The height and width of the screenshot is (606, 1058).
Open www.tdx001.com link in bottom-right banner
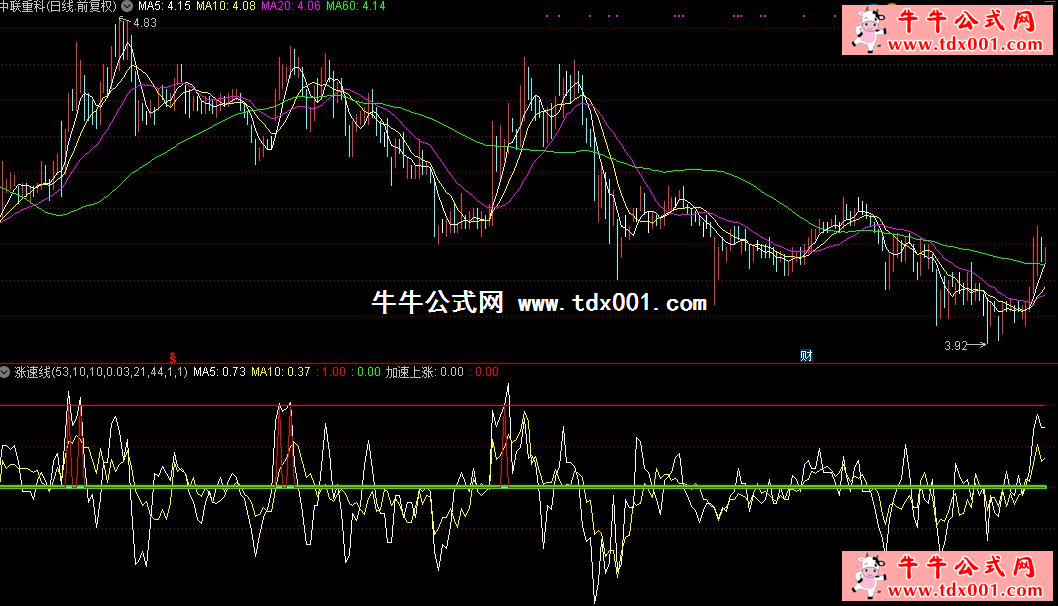tap(962, 590)
